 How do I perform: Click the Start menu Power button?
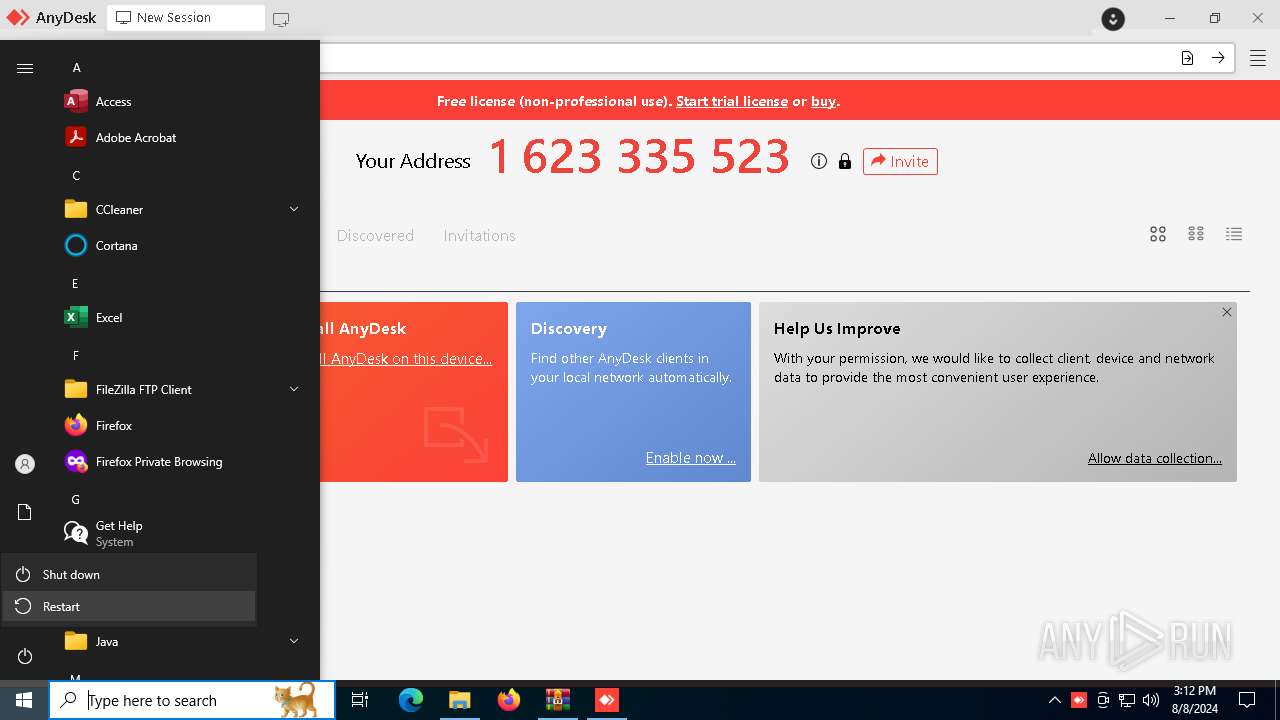(x=25, y=656)
